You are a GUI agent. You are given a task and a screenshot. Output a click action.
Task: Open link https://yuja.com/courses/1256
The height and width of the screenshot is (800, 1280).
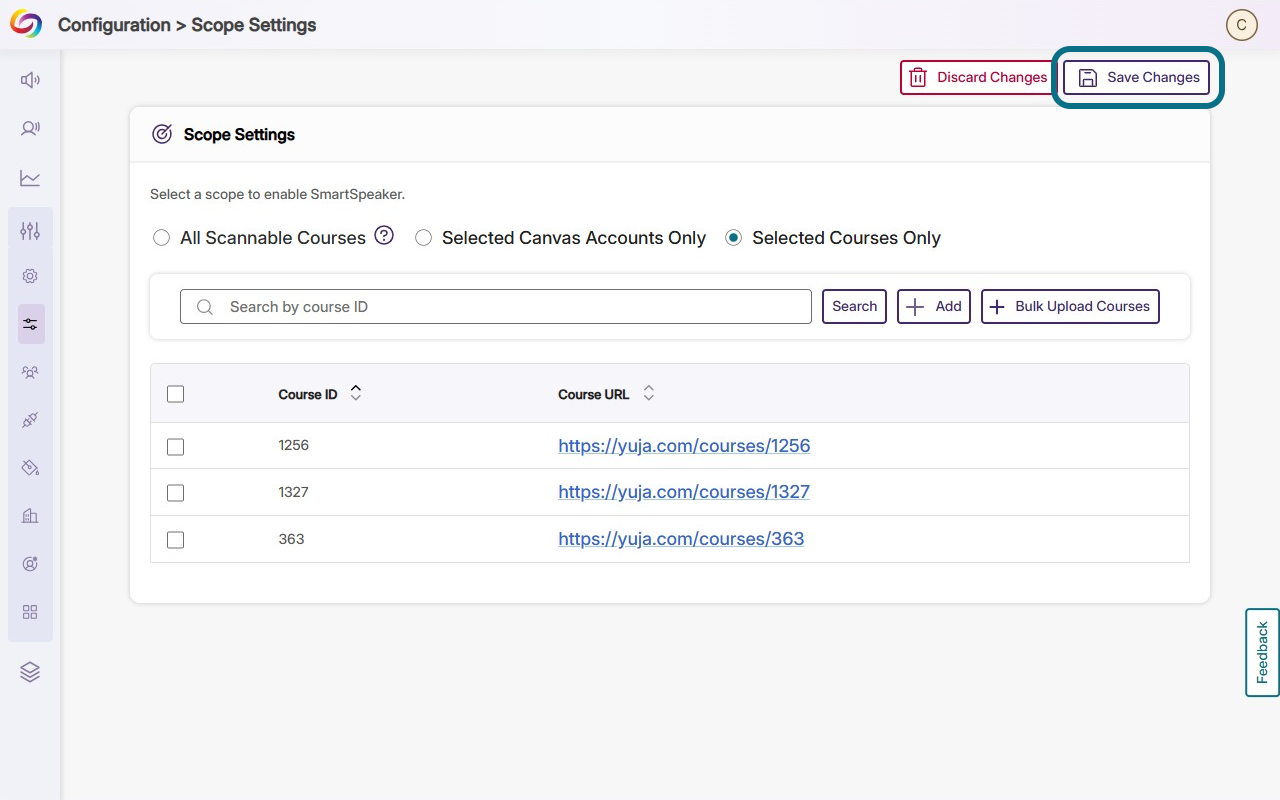pos(684,446)
